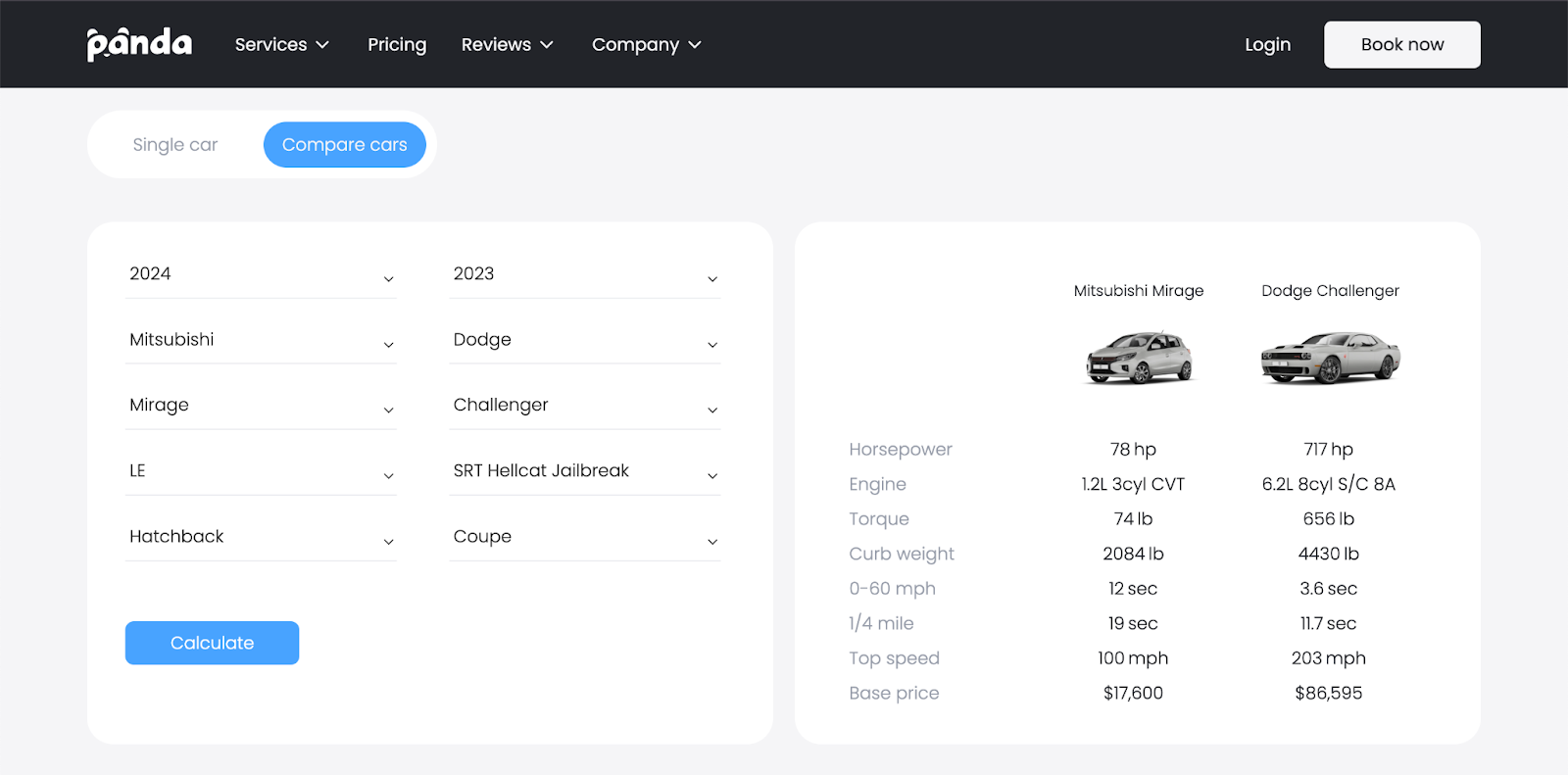Open the Company dropdown menu

point(646,45)
